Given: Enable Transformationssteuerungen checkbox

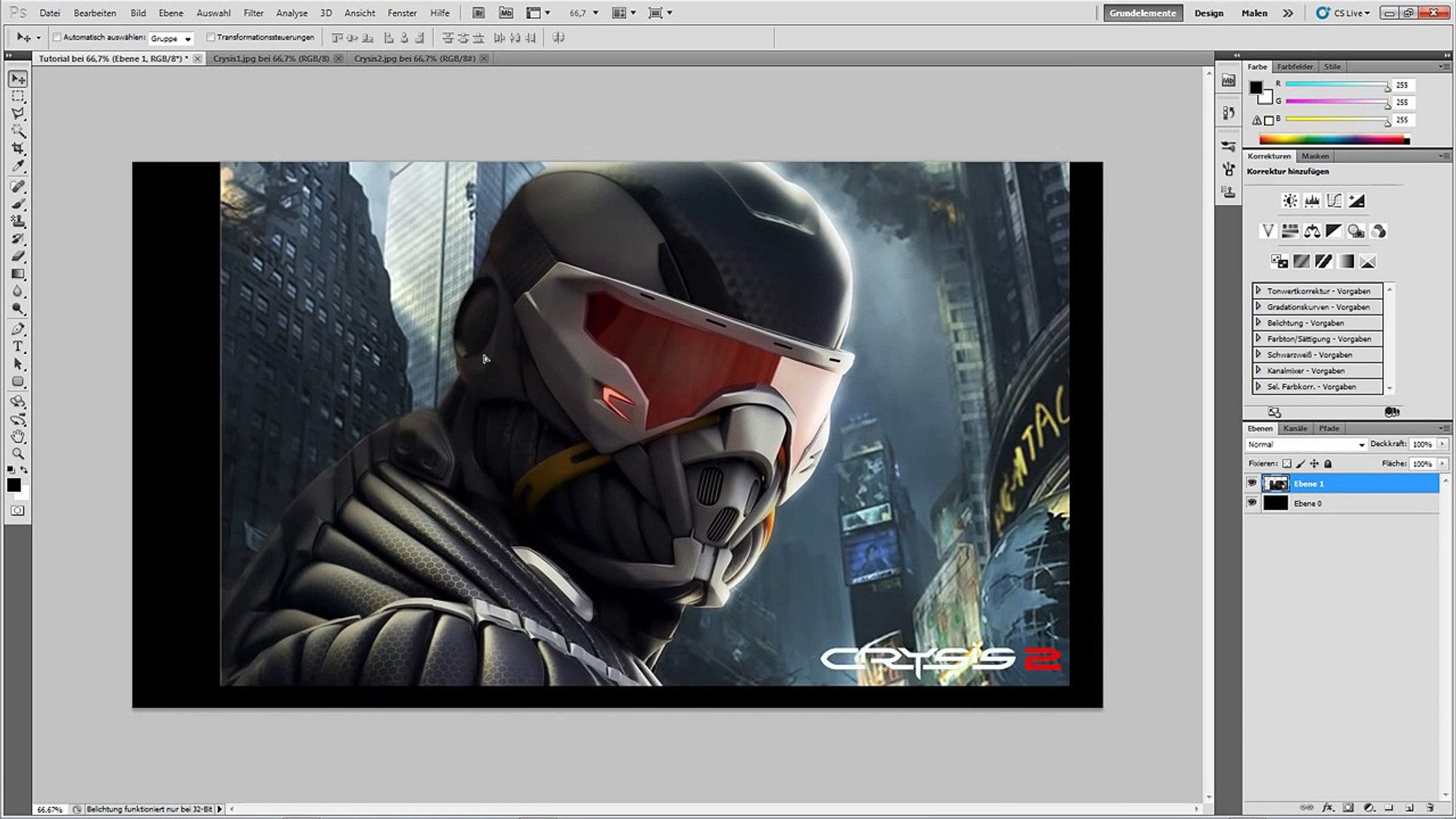Looking at the screenshot, I should click(x=211, y=37).
